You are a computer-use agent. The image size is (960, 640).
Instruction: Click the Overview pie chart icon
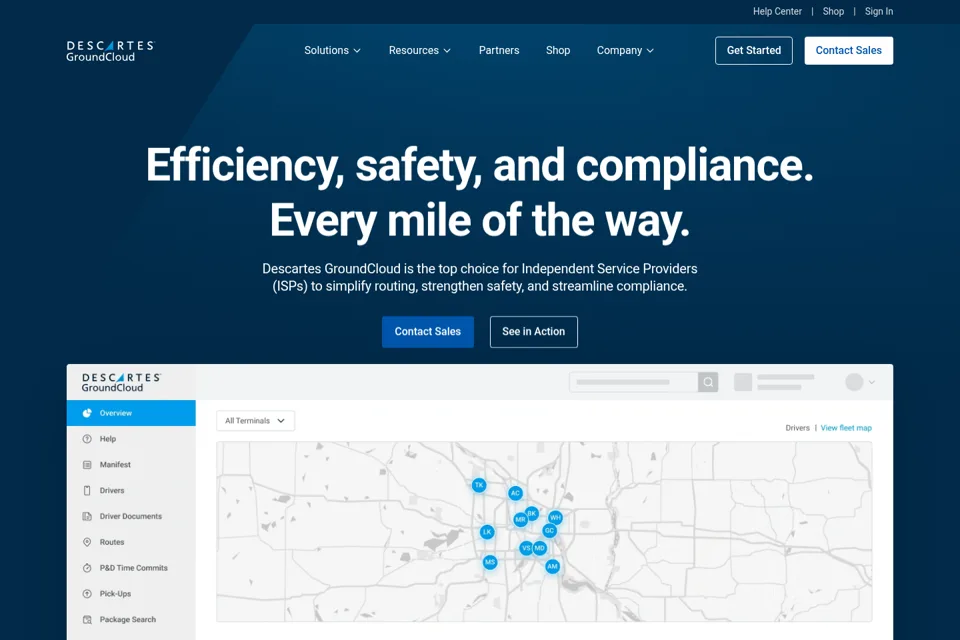[x=87, y=413]
